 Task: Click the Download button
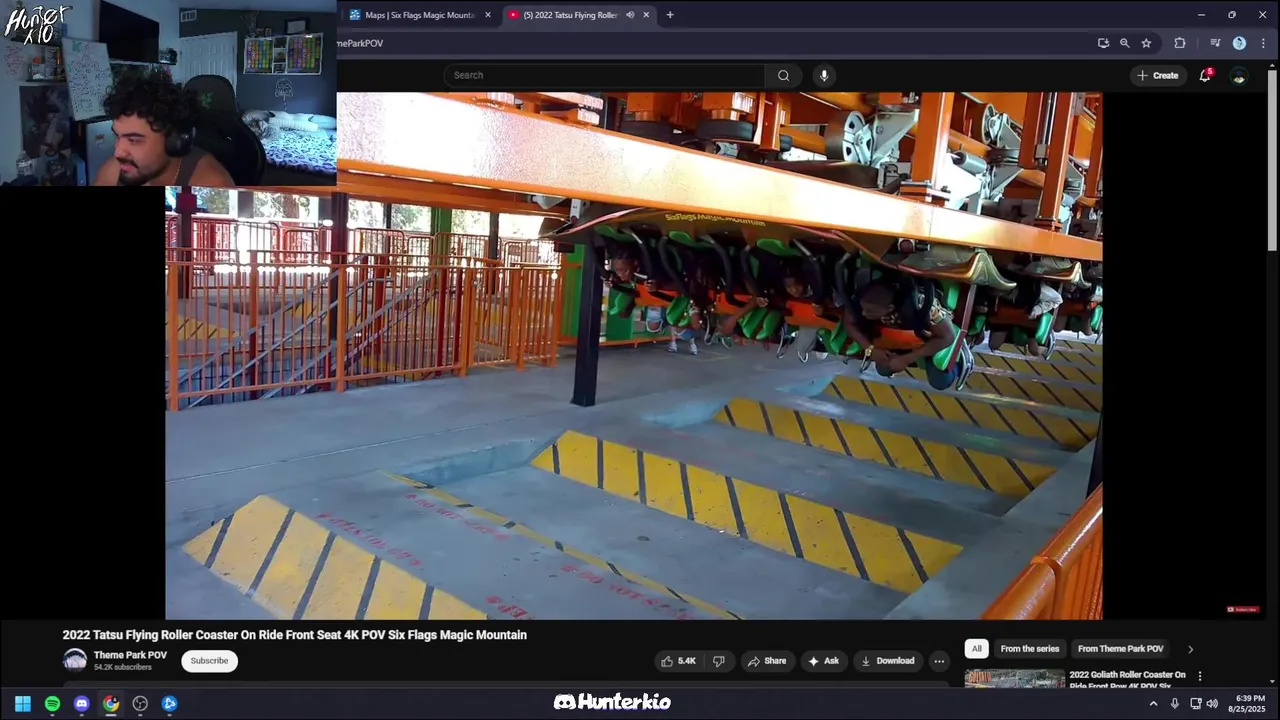point(887,661)
